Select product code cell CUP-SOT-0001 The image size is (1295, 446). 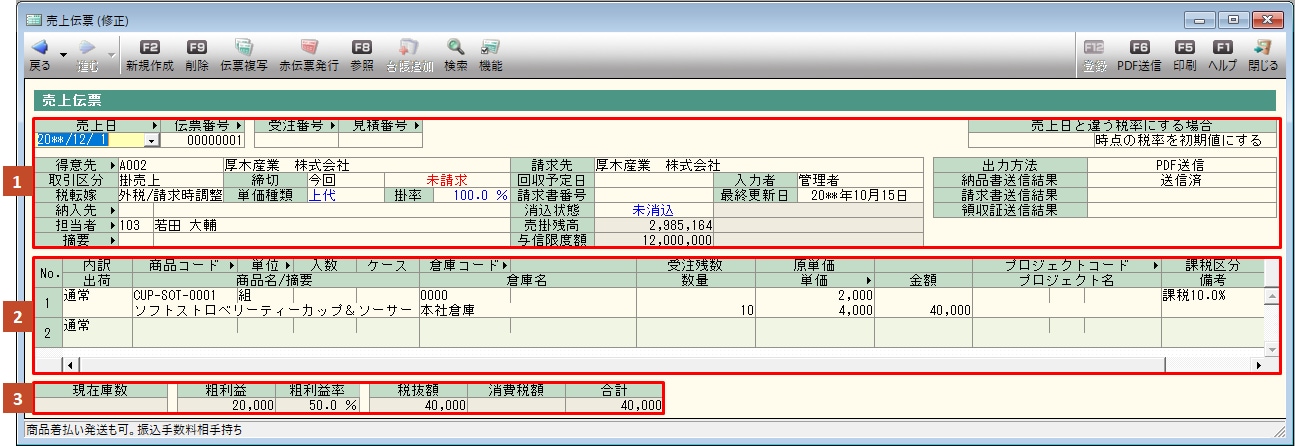click(183, 296)
